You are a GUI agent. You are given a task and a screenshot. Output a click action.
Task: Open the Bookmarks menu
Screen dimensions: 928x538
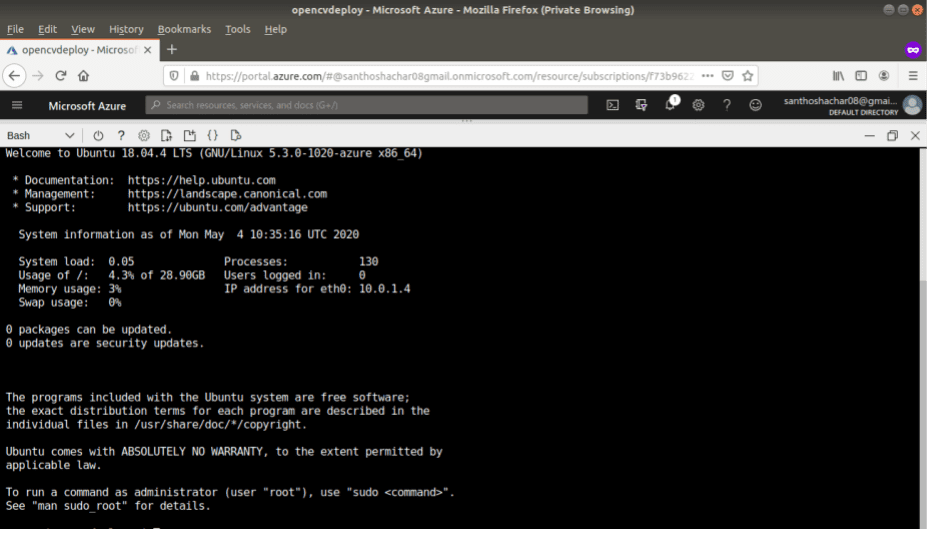(184, 29)
